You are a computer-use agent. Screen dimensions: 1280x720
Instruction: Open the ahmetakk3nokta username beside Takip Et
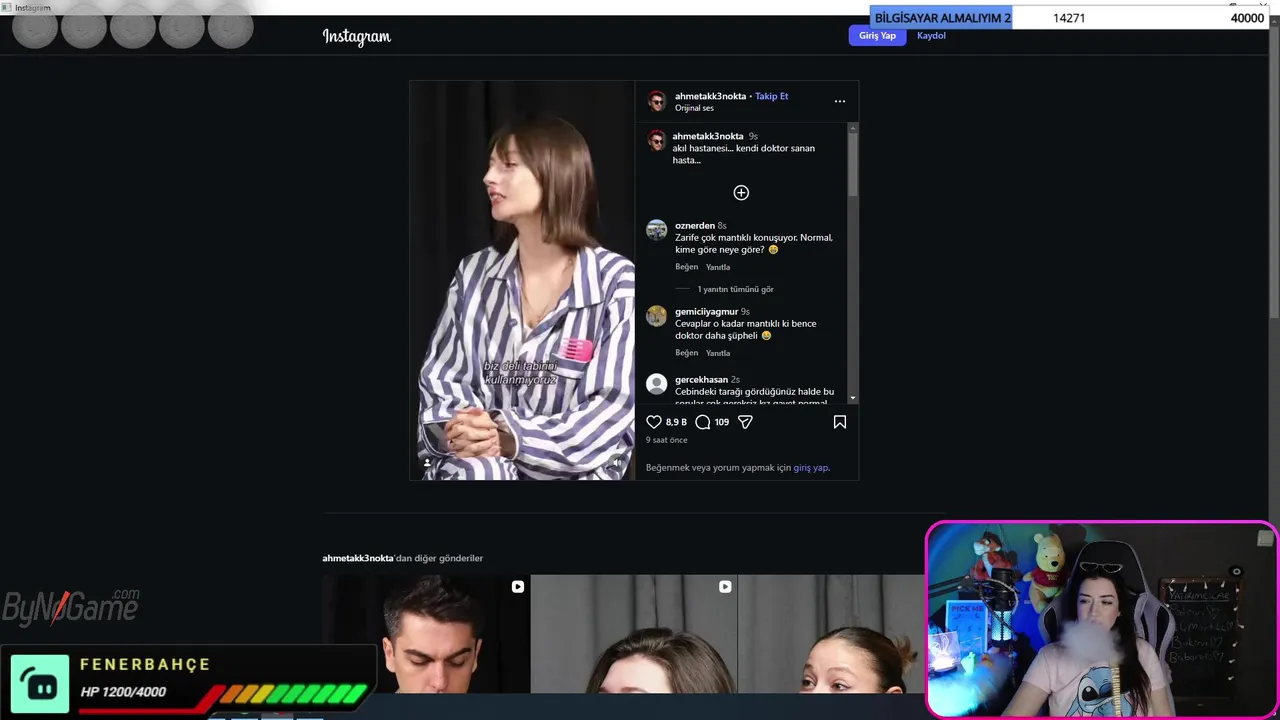pyautogui.click(x=710, y=96)
